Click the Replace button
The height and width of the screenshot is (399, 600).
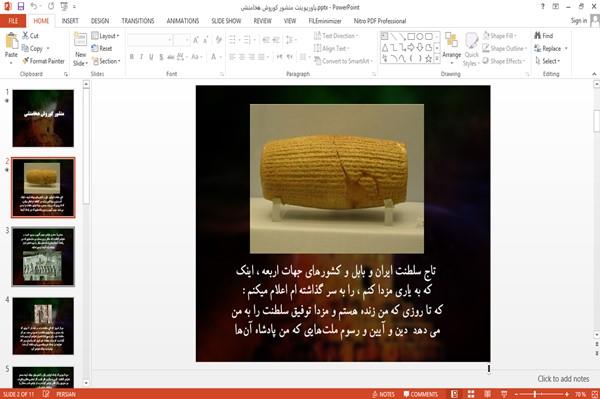point(551,48)
